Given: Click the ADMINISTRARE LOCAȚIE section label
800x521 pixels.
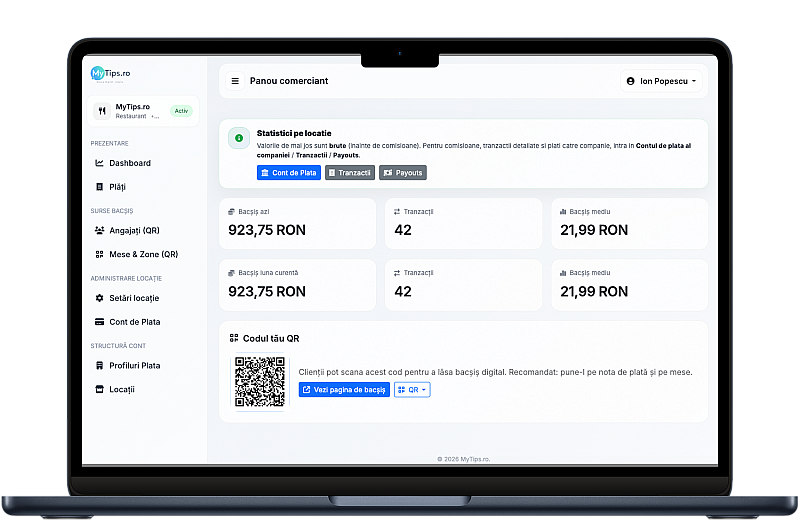Looking at the screenshot, I should click(126, 279).
